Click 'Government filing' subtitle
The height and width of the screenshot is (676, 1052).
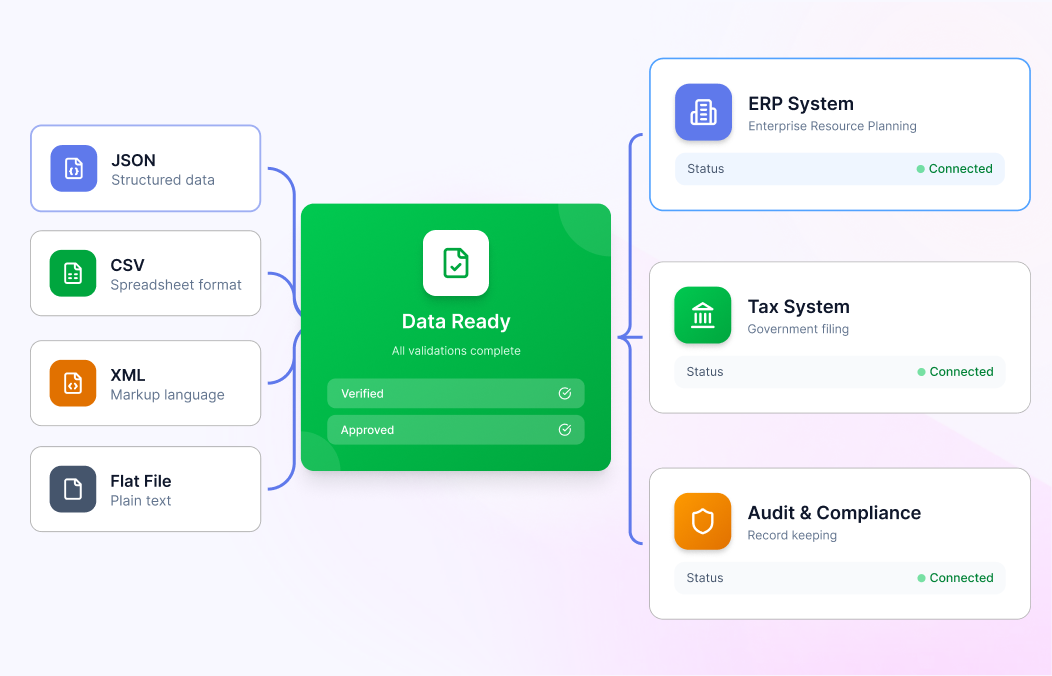[798, 329]
